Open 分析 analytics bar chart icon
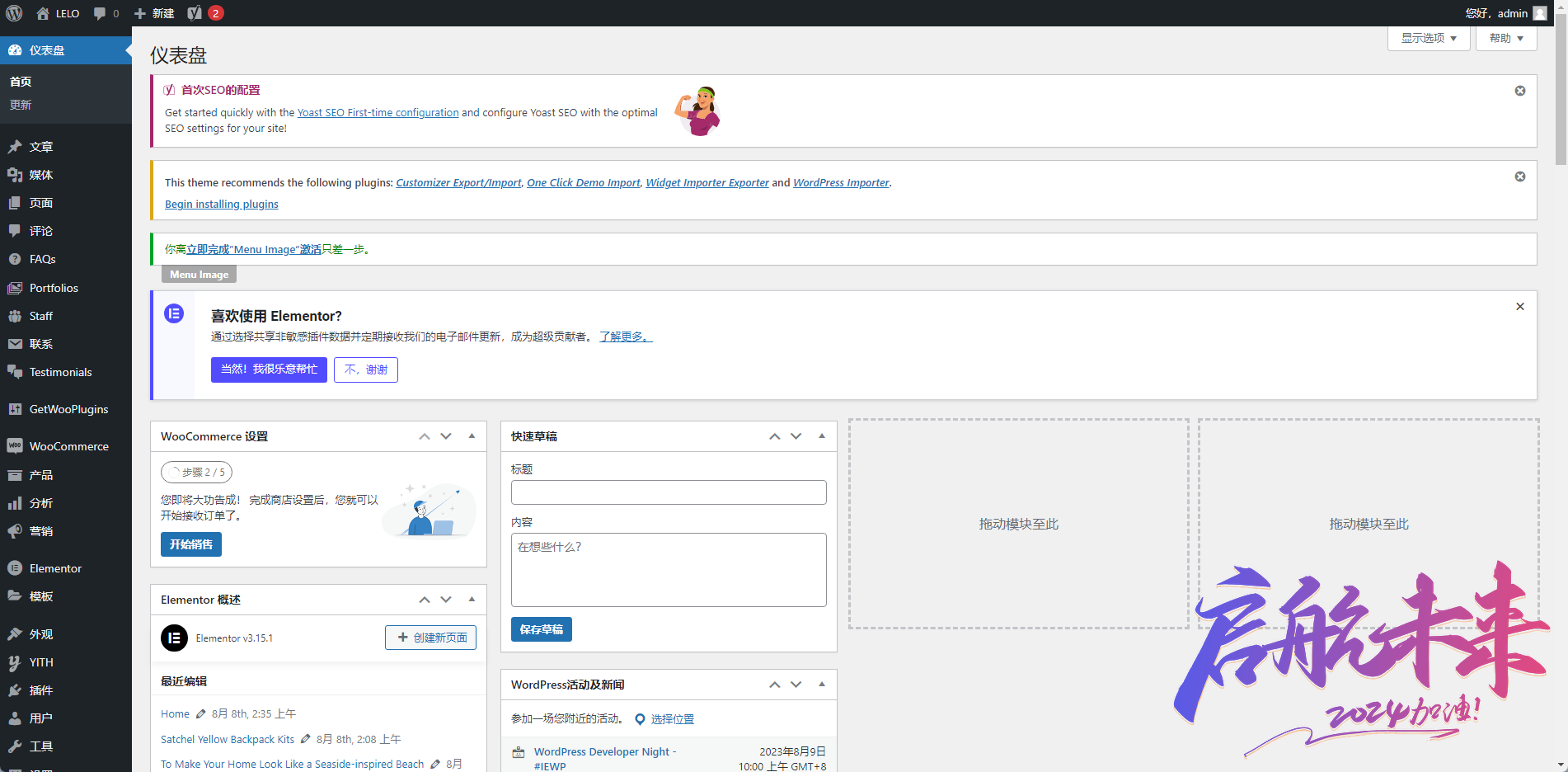Viewport: 1568px width, 772px height. click(15, 503)
